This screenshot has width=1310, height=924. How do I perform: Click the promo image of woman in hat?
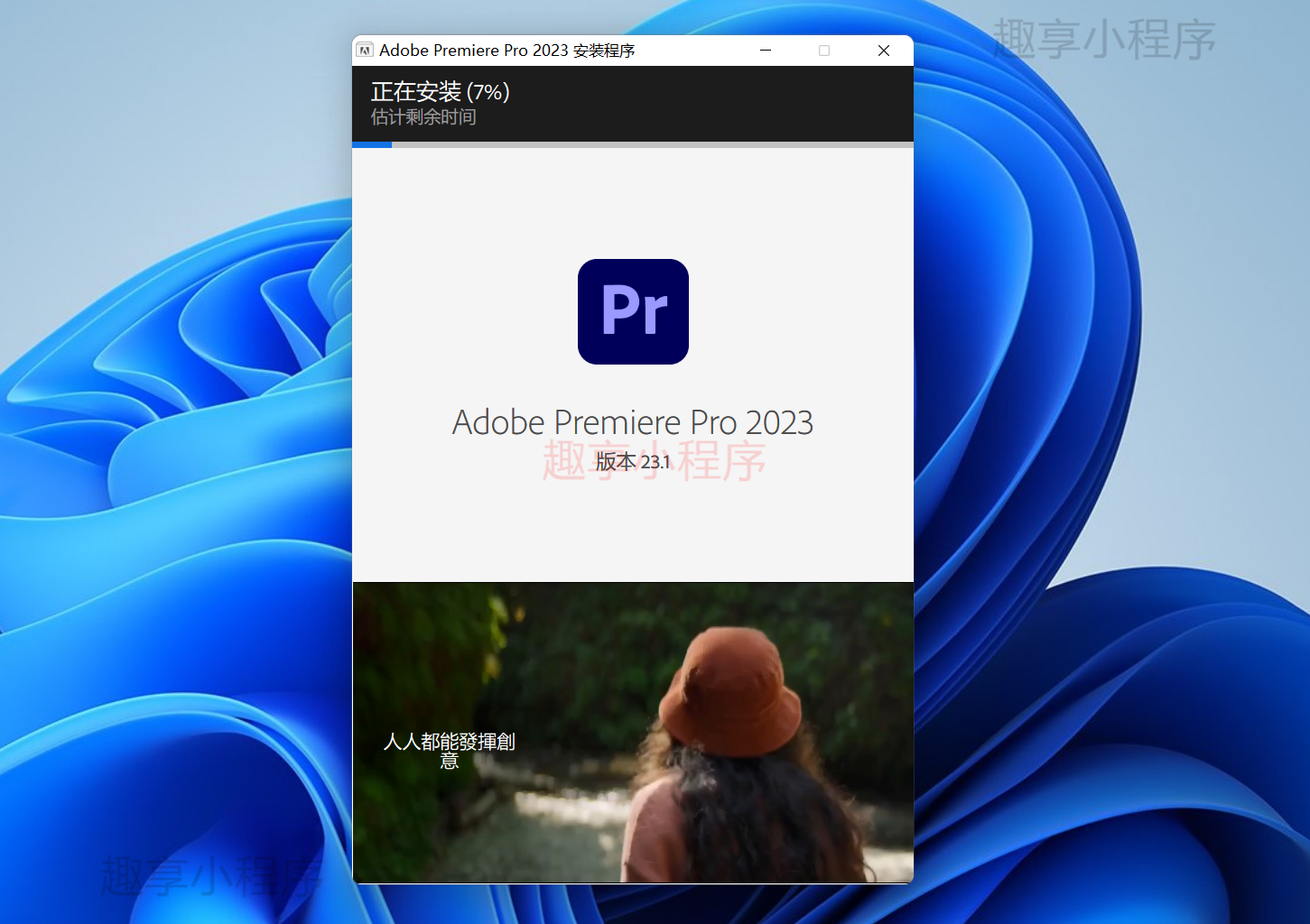[x=633, y=732]
